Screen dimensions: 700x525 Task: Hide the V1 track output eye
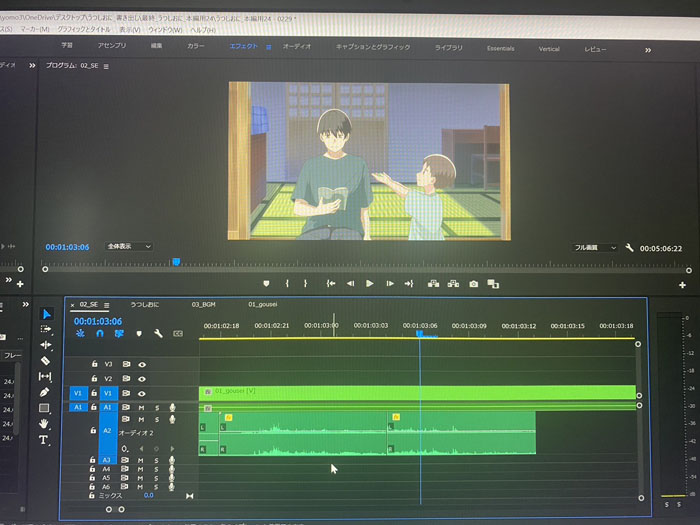tap(142, 394)
